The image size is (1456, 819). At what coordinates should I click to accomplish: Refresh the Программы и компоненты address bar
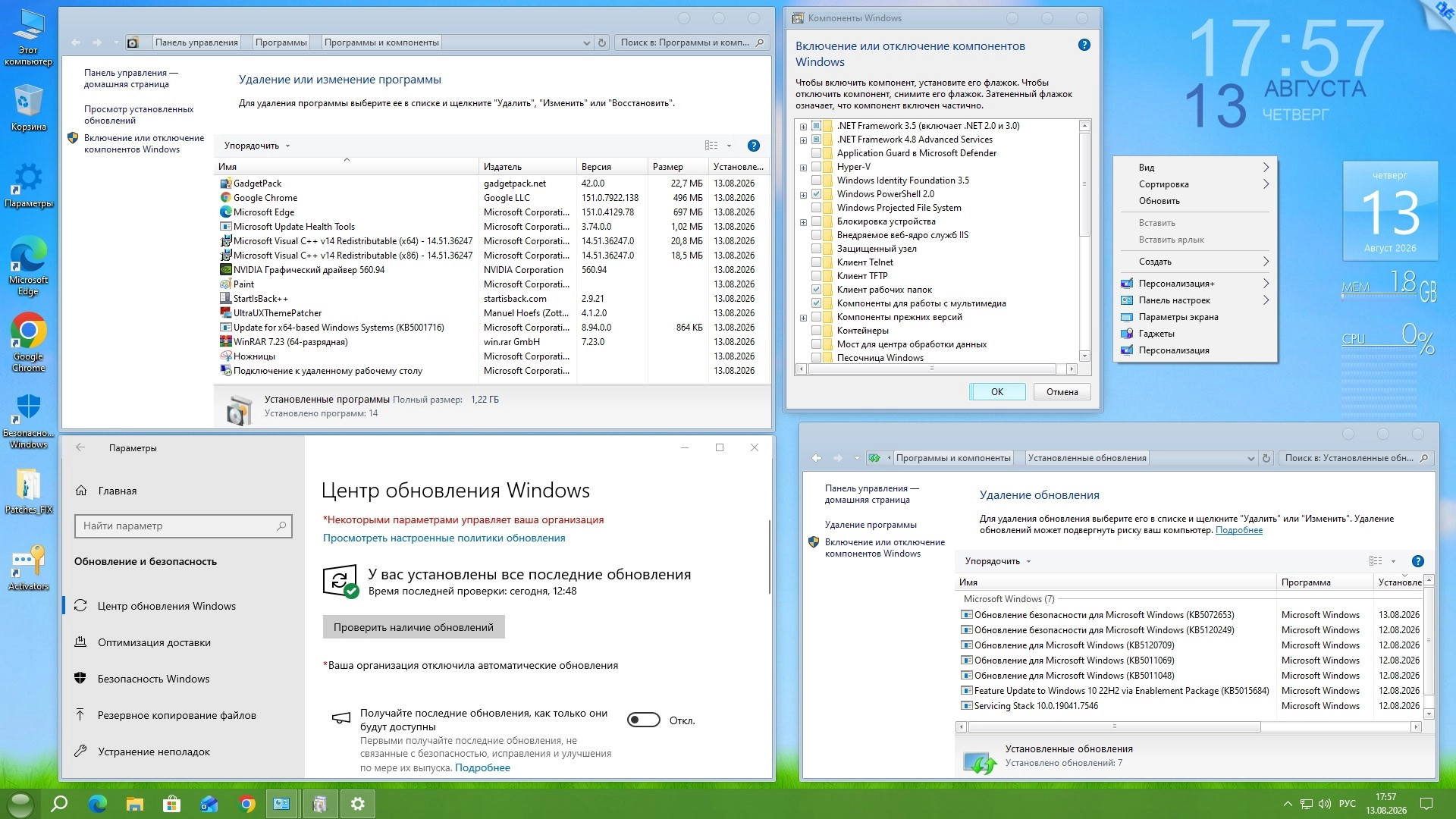tap(602, 42)
